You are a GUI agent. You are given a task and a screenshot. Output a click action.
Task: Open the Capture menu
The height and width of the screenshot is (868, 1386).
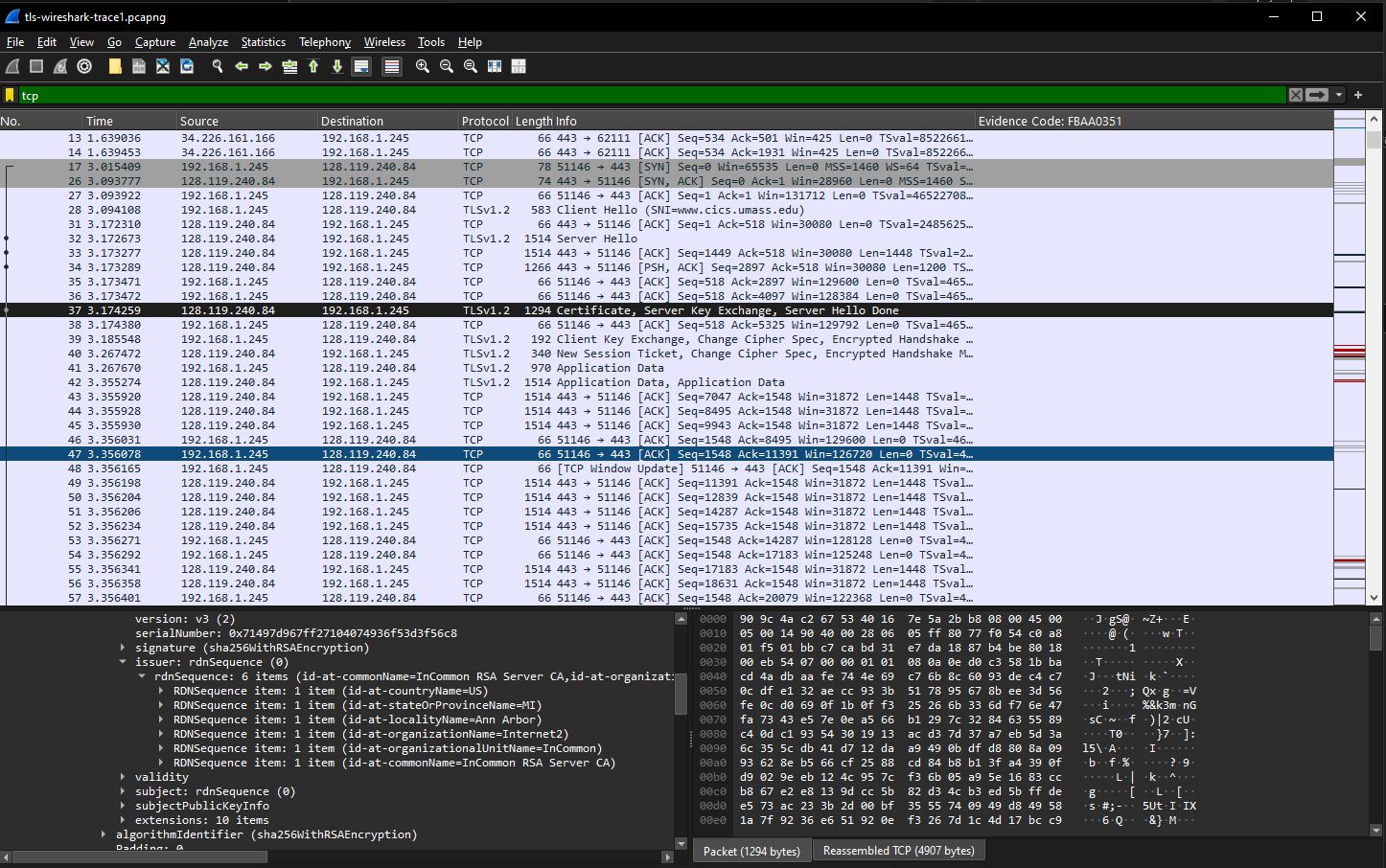click(155, 42)
